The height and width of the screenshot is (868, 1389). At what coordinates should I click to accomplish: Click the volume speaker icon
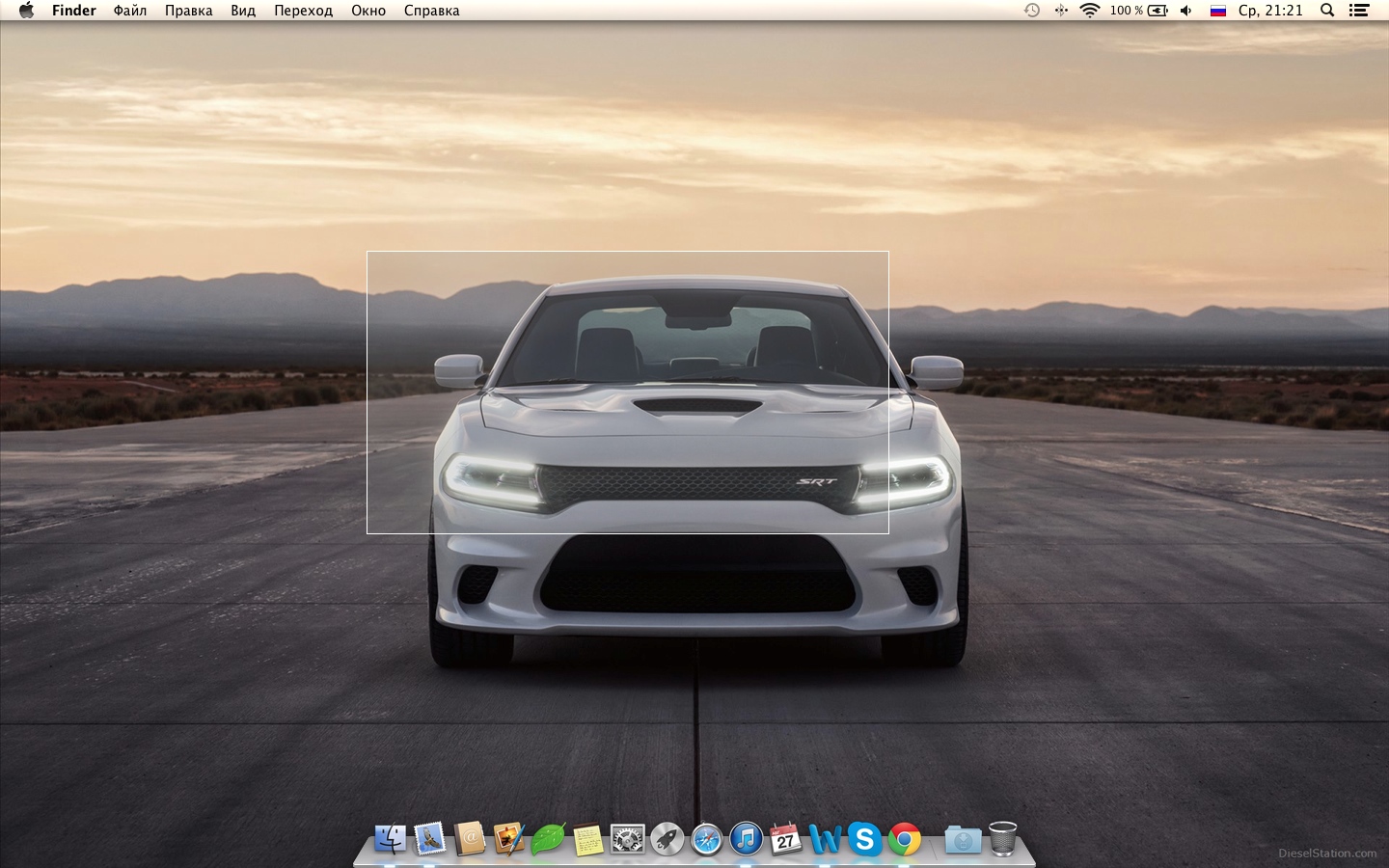(1186, 11)
